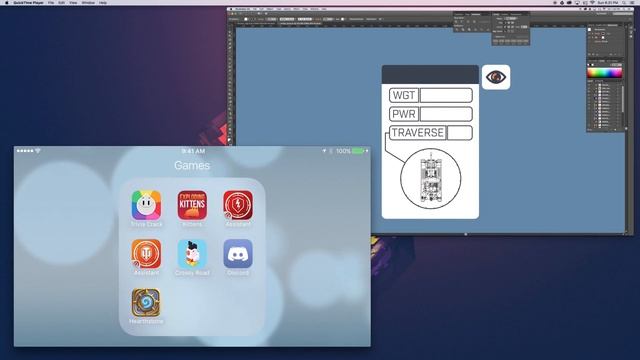
Task: Open the Effect menu in Illustrator
Action: [x=296, y=9]
